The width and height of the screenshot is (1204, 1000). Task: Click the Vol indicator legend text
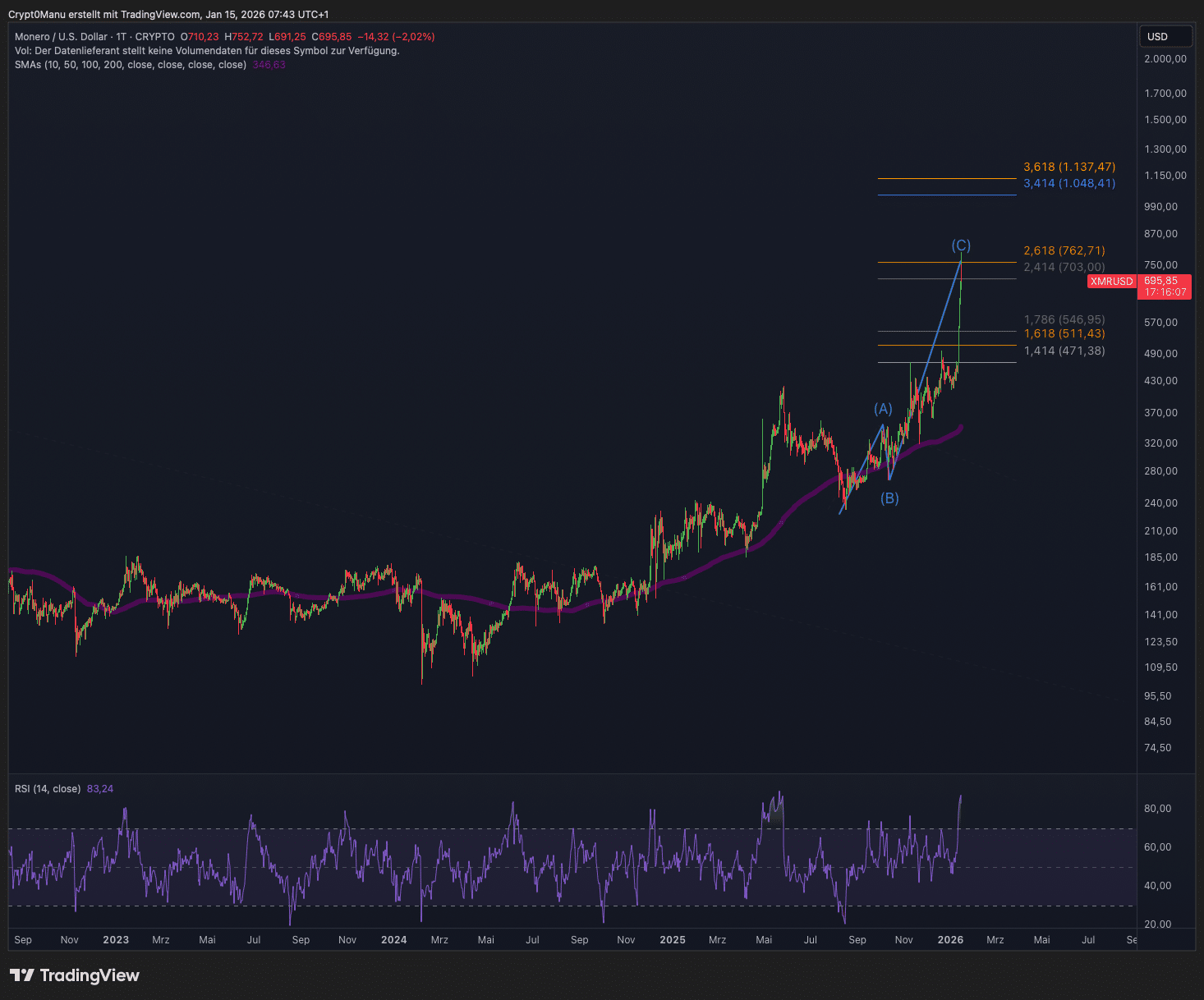207,51
